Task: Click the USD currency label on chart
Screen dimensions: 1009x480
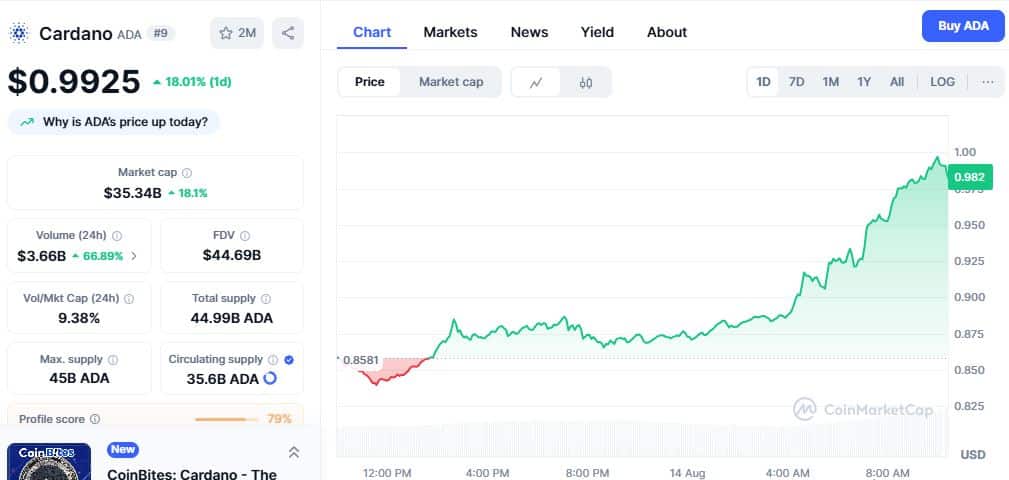Action: pos(972,455)
